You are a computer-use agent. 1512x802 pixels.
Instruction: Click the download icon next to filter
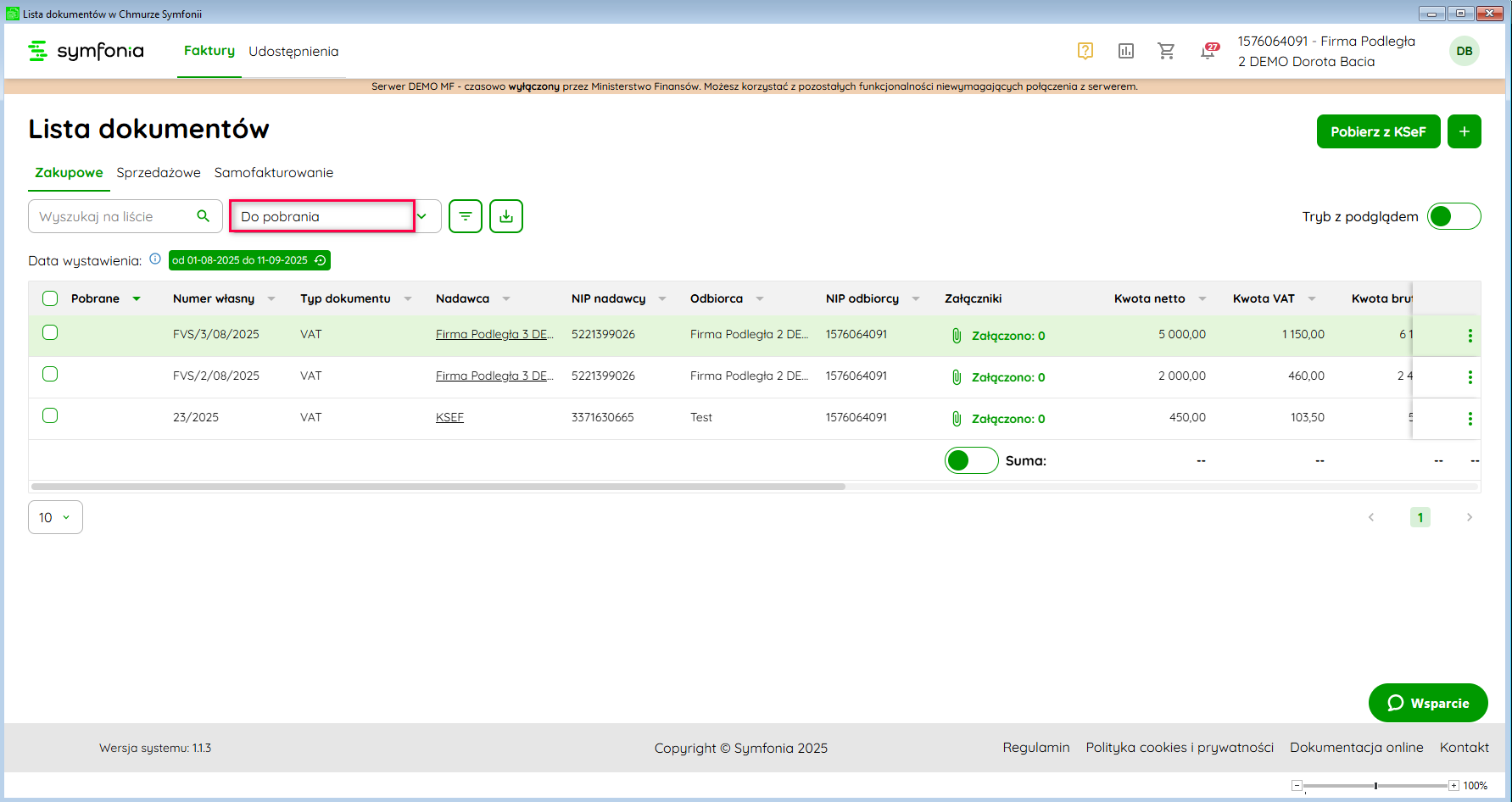[506, 216]
